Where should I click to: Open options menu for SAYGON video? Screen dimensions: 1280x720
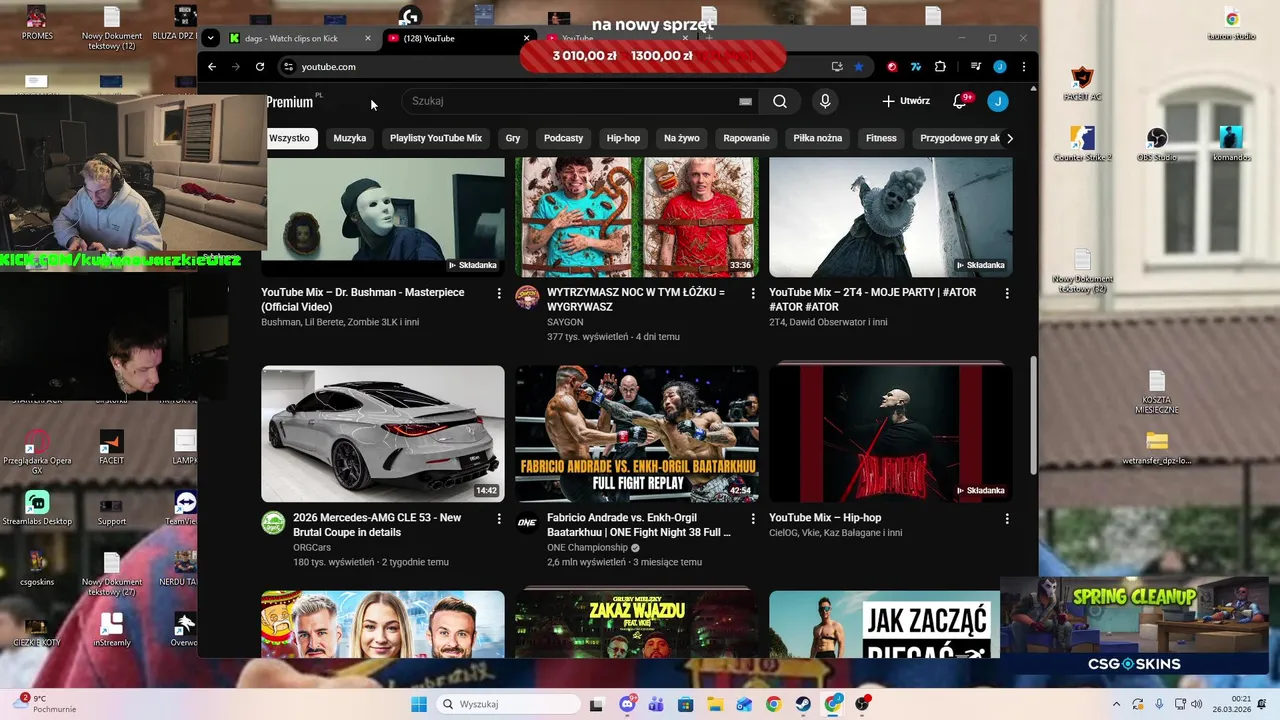[x=753, y=293]
